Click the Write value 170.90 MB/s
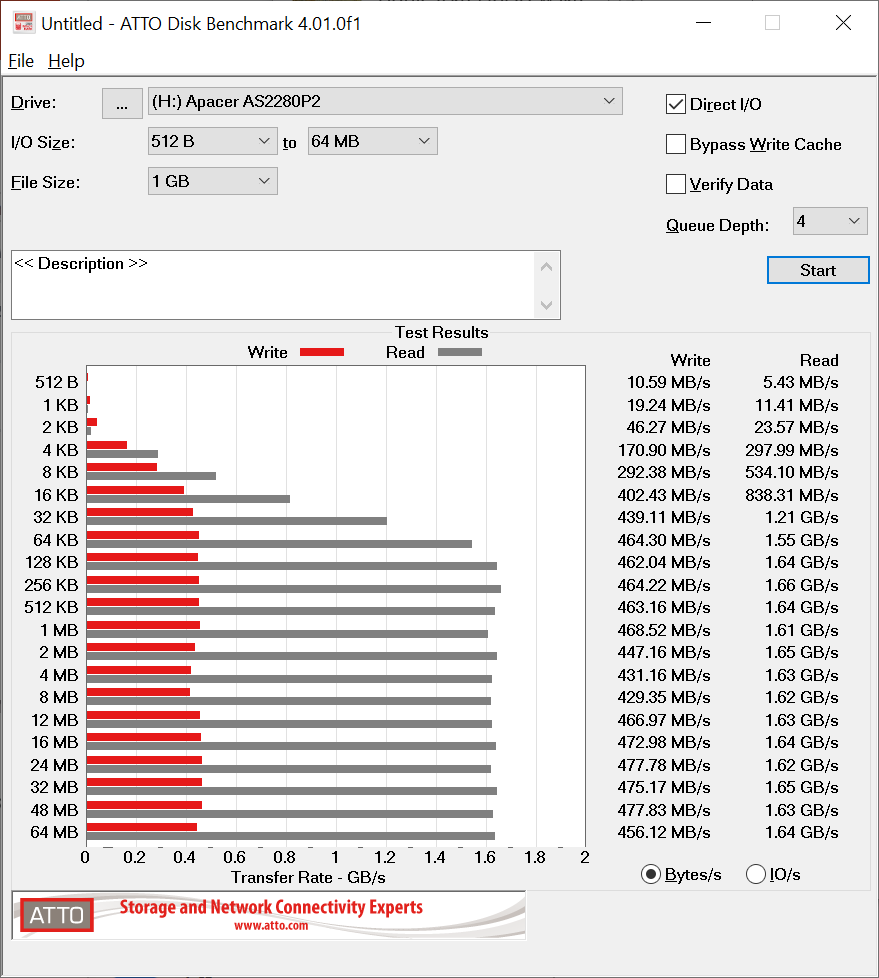879x978 pixels. (x=664, y=450)
